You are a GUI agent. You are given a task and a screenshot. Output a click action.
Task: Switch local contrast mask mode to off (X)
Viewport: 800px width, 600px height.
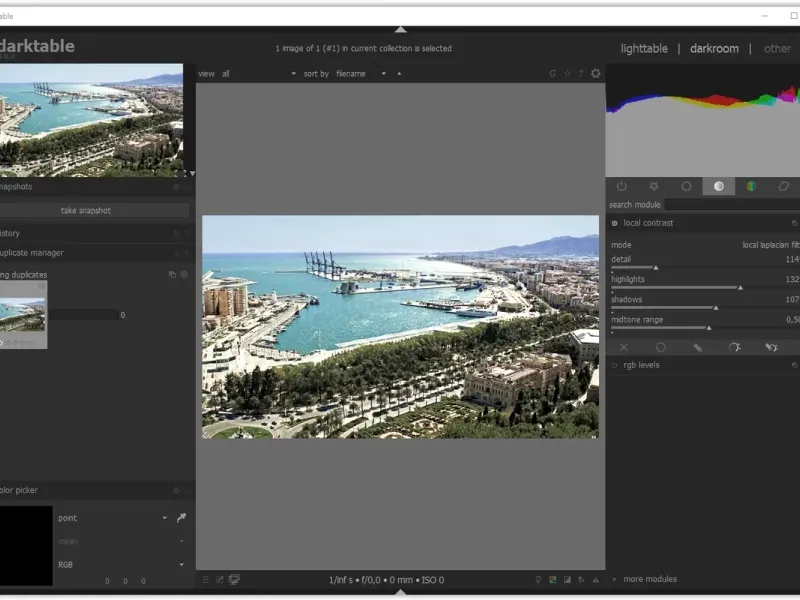[x=623, y=347]
